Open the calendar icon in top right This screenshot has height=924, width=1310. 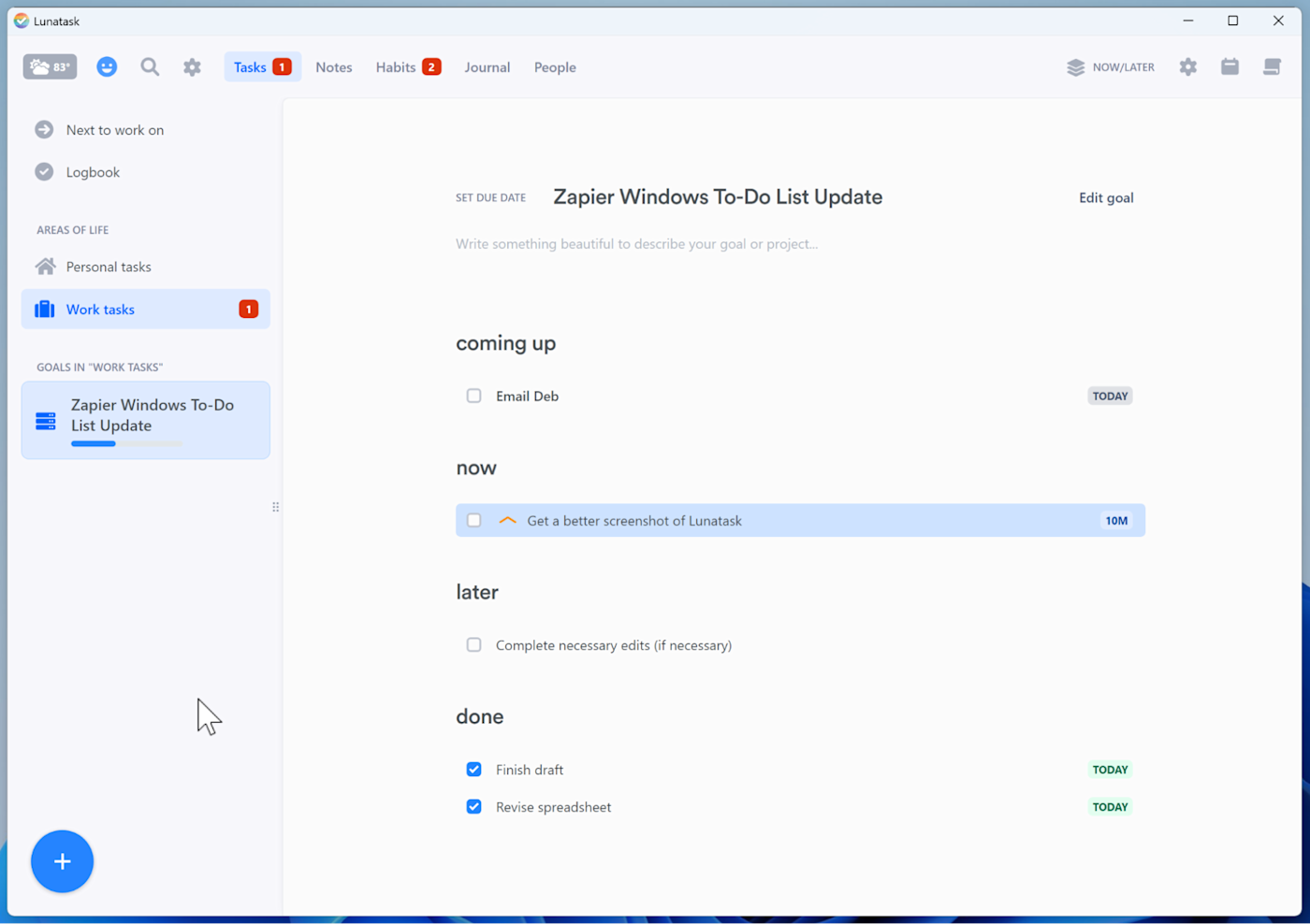(x=1230, y=66)
